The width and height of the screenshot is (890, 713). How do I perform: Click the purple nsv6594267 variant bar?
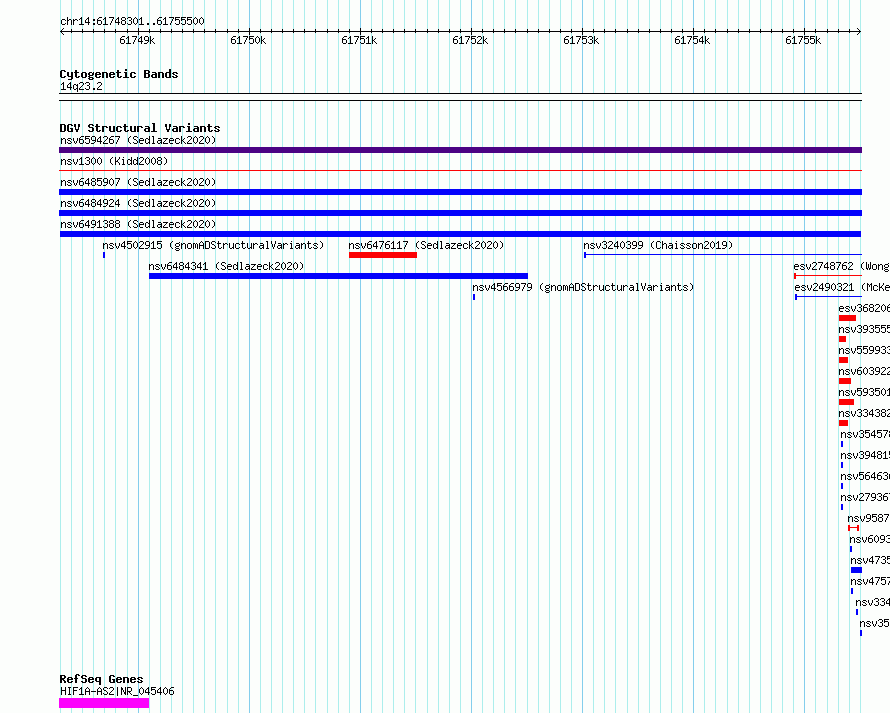click(x=460, y=150)
